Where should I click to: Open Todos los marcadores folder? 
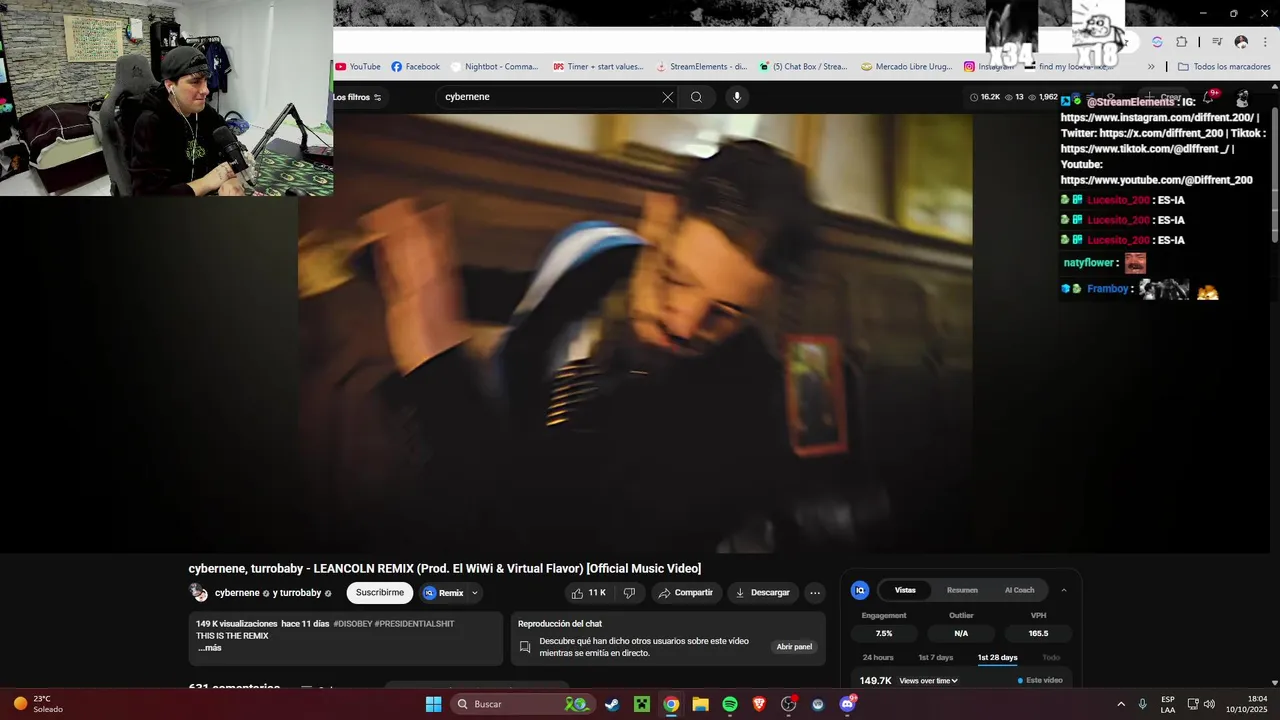pos(1224,67)
